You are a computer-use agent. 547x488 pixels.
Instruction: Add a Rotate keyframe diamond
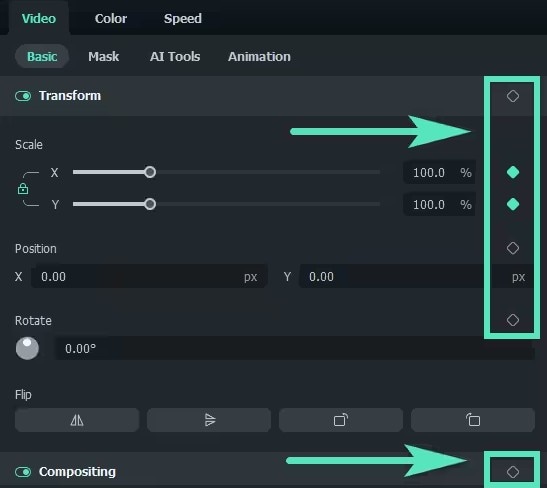[x=512, y=320]
